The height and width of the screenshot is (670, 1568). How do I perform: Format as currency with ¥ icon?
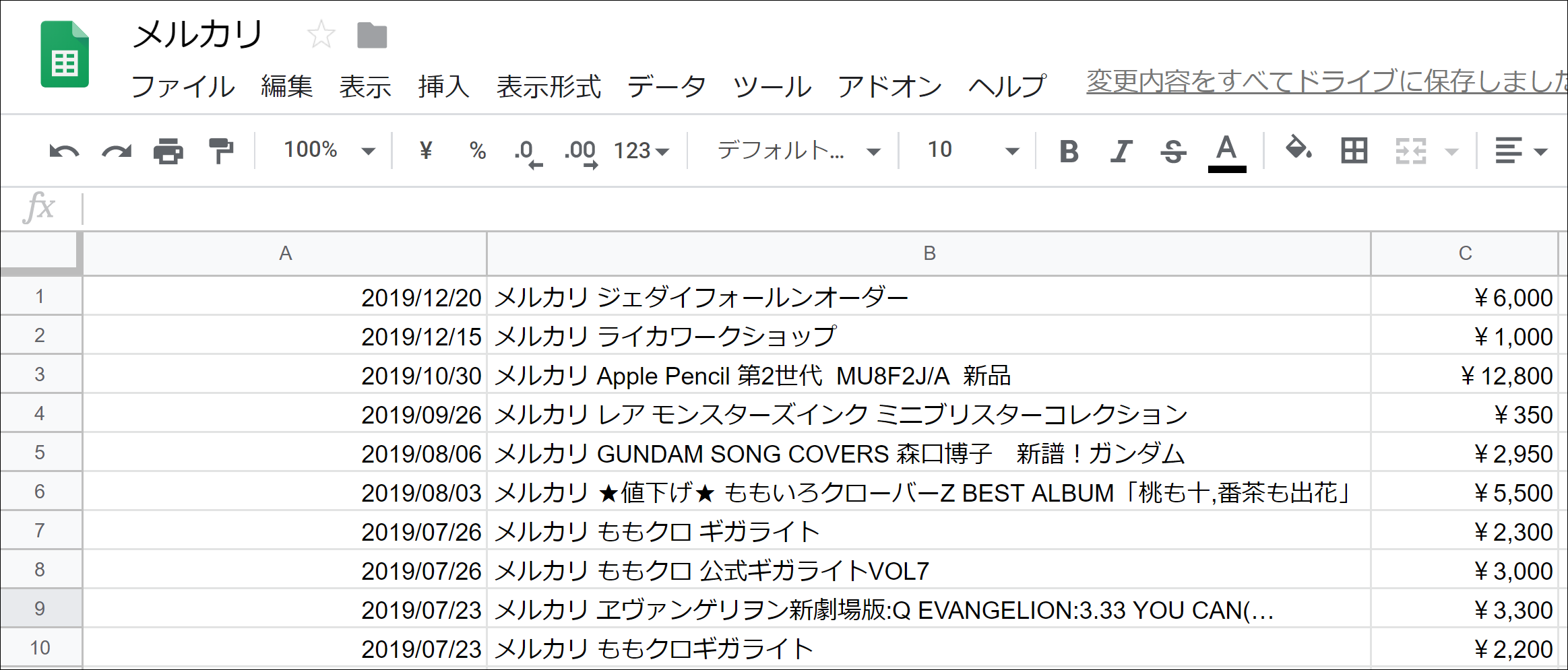point(425,149)
